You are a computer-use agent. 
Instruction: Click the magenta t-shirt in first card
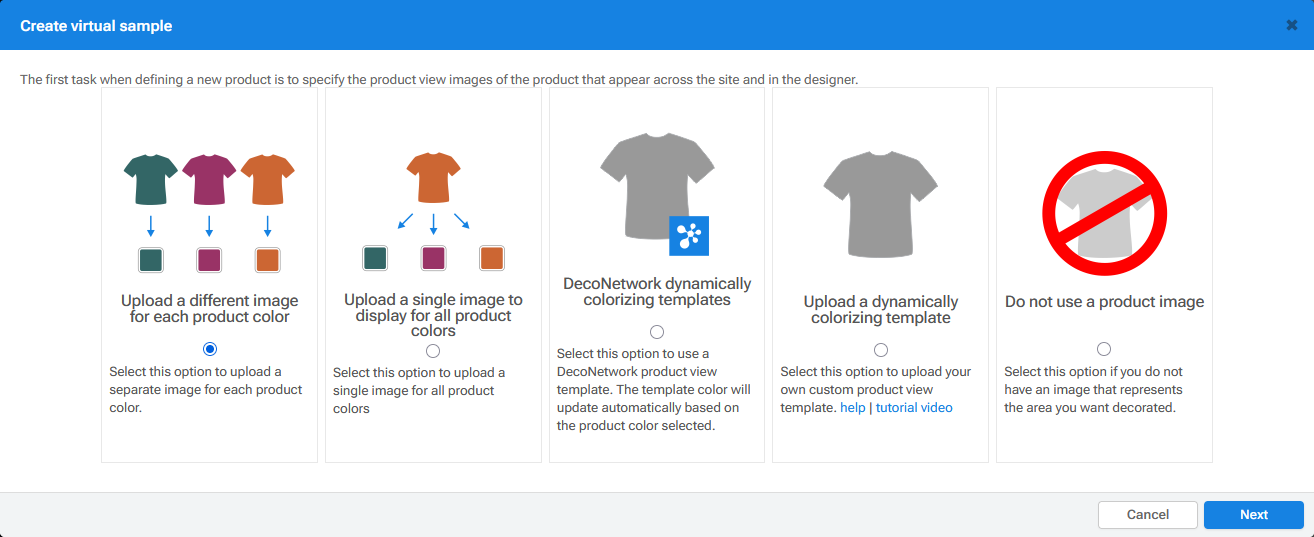tap(209, 180)
